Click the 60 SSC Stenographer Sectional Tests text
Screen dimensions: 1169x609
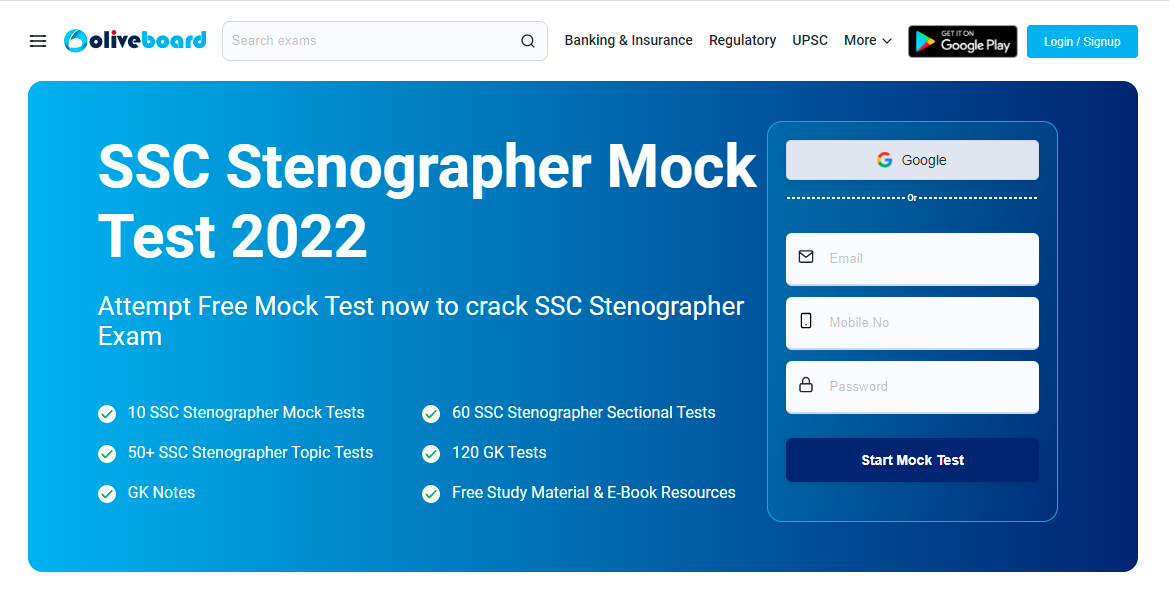[584, 413]
